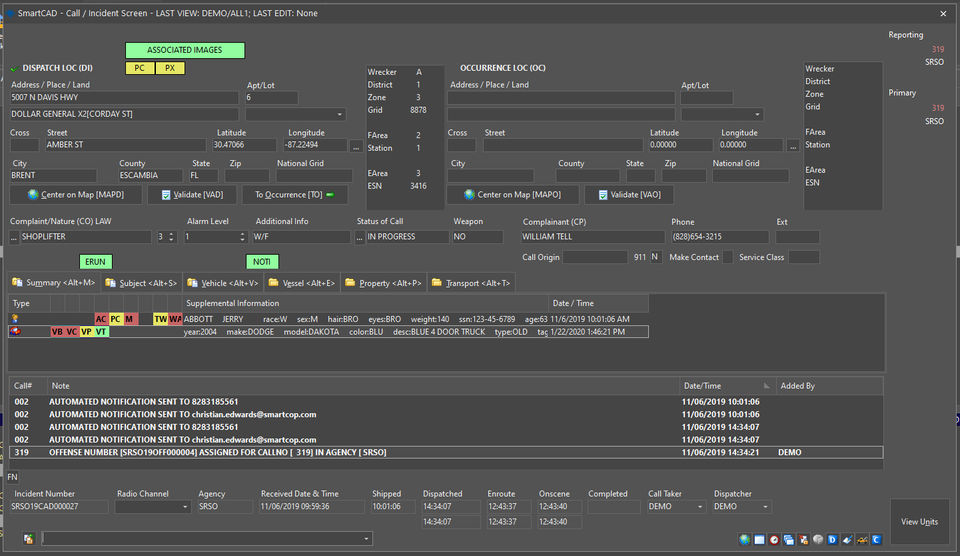
Task: Click the pencil edit icon in bottom toolbar
Action: point(847,539)
